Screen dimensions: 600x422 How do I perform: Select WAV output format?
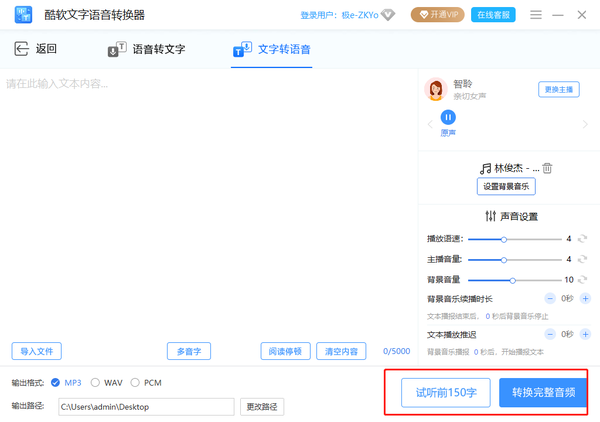pos(96,382)
